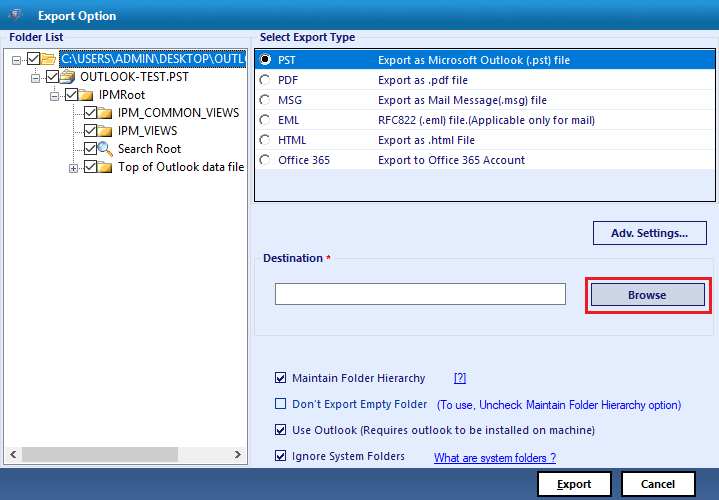Click the Destination path input field
Screen dimensions: 719x500
pos(420,294)
